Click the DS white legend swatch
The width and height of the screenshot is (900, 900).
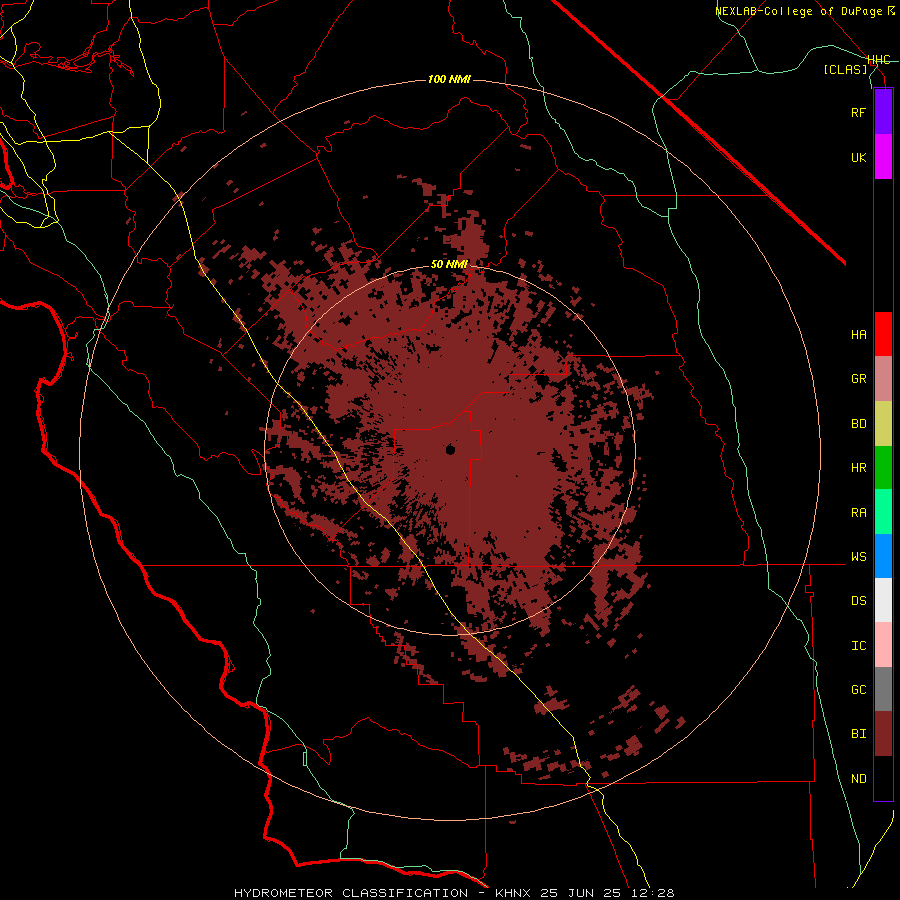pyautogui.click(x=883, y=600)
